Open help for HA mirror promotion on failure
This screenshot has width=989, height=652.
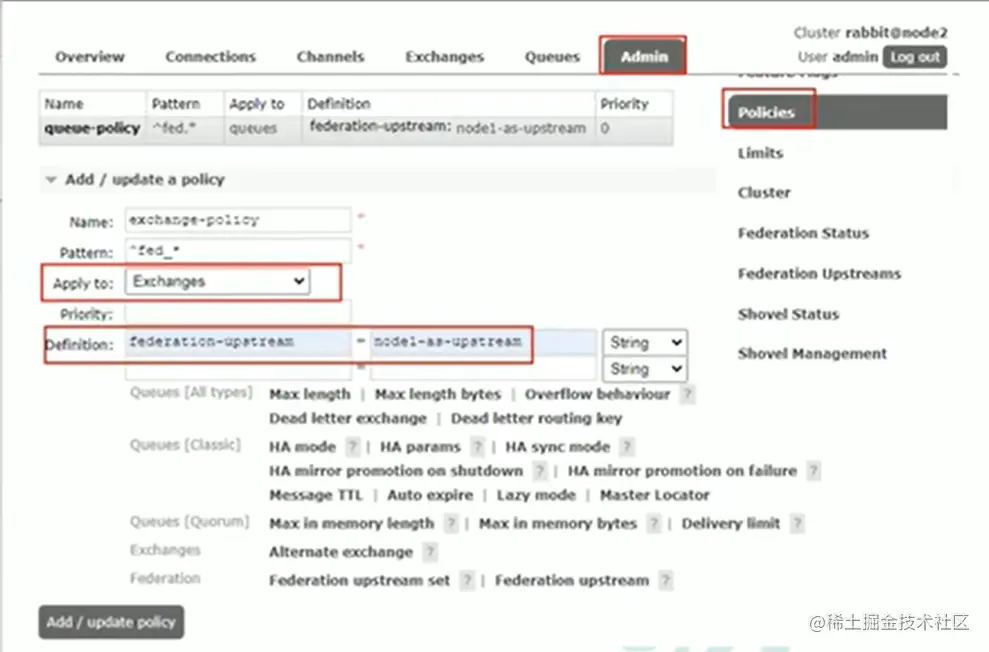click(x=814, y=471)
